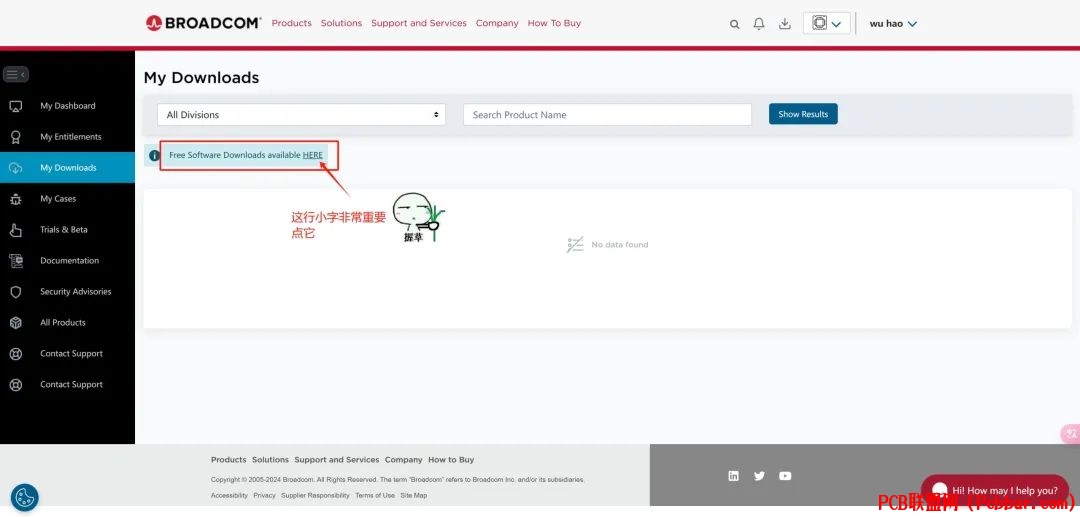Open My Entitlements in sidebar
The height and width of the screenshot is (517, 1080).
pyautogui.click(x=68, y=137)
